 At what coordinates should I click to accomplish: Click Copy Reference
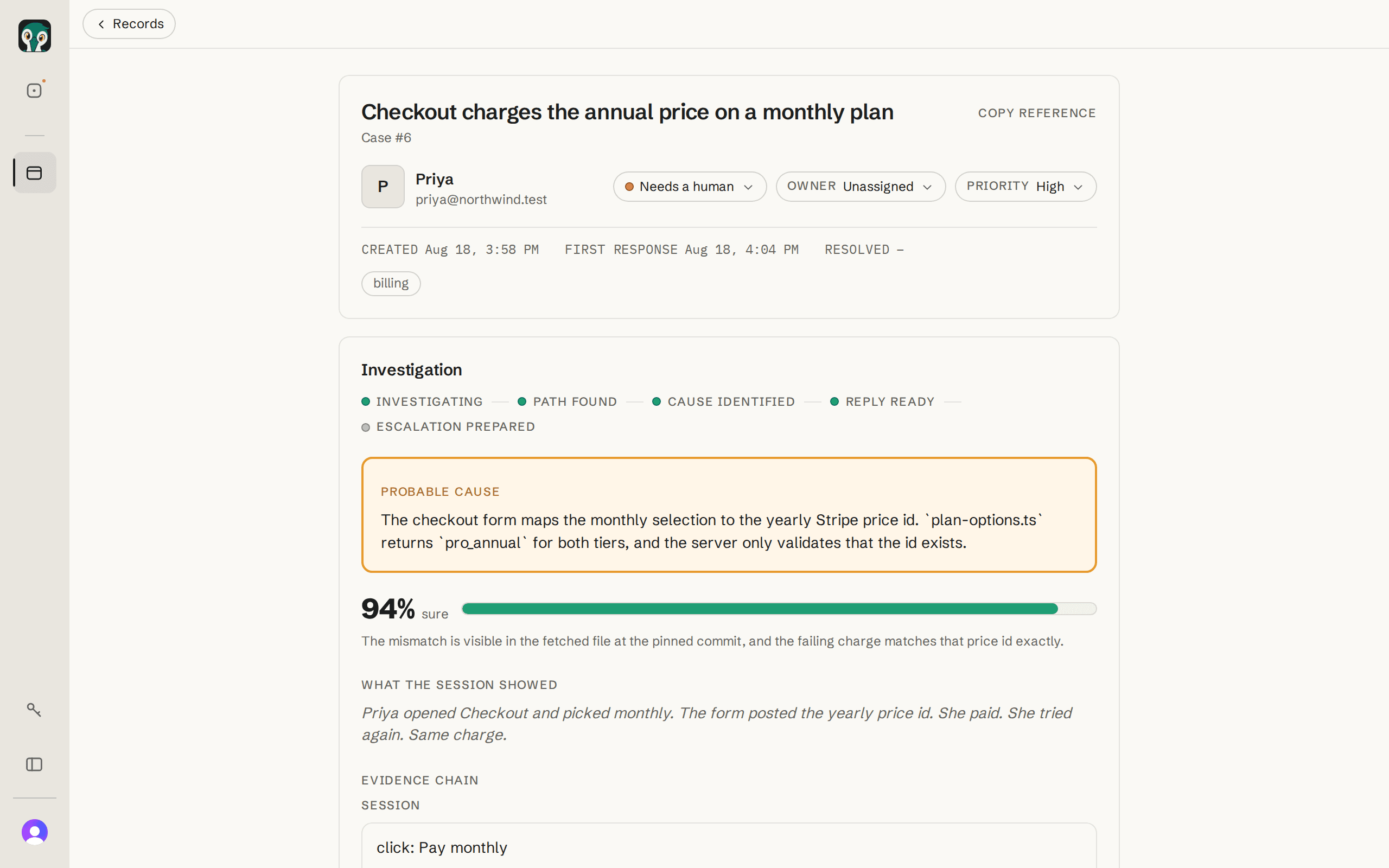point(1036,113)
